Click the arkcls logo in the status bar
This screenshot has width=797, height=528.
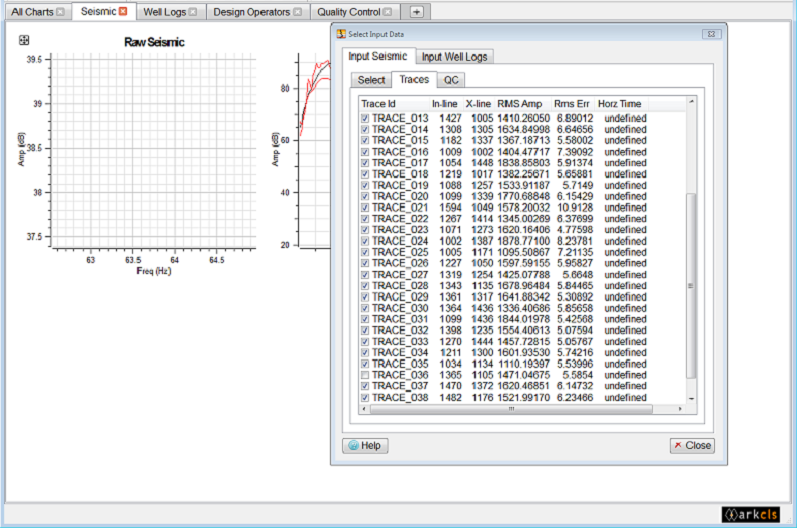(750, 514)
